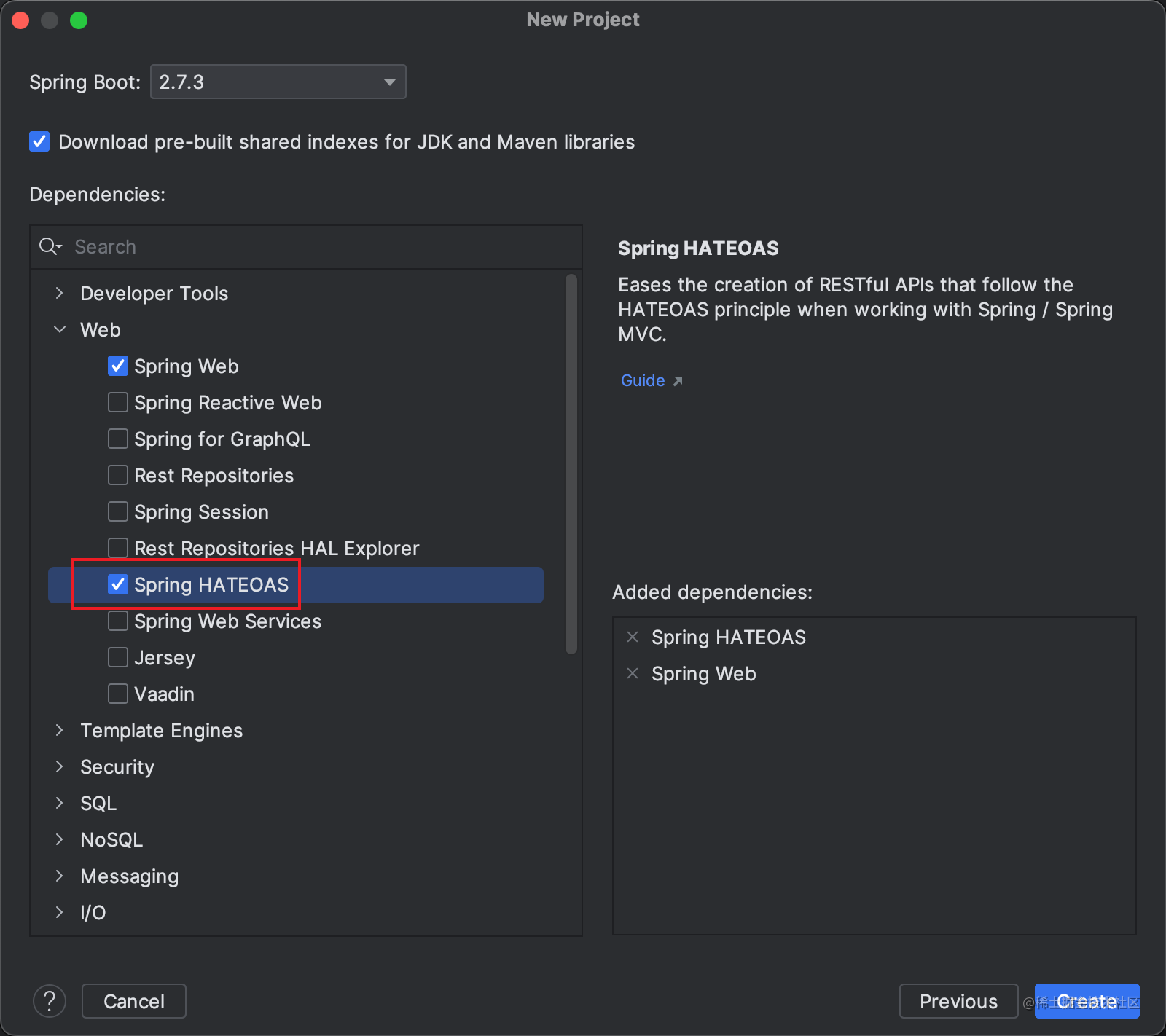Click the green zoom window button

pyautogui.click(x=79, y=20)
